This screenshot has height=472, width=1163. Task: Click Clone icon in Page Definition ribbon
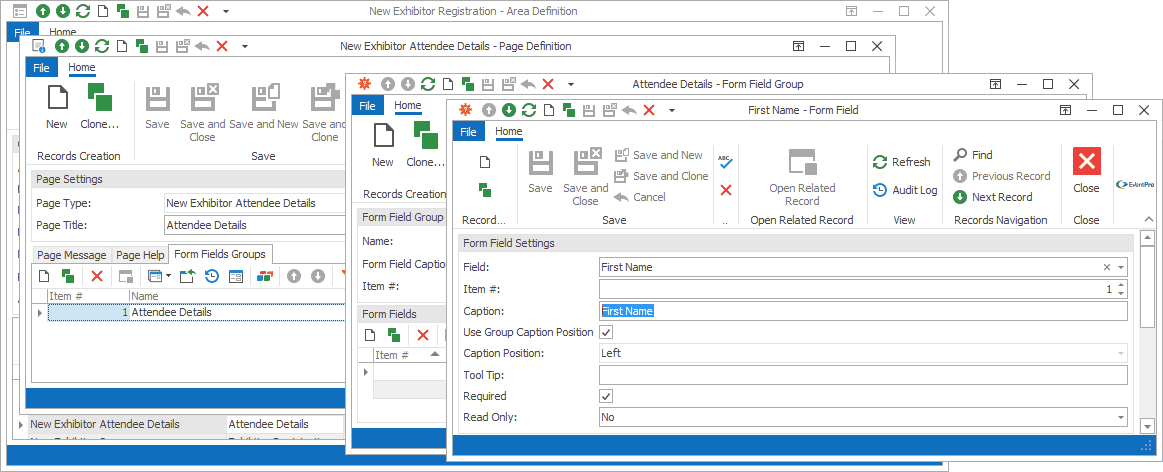(99, 97)
